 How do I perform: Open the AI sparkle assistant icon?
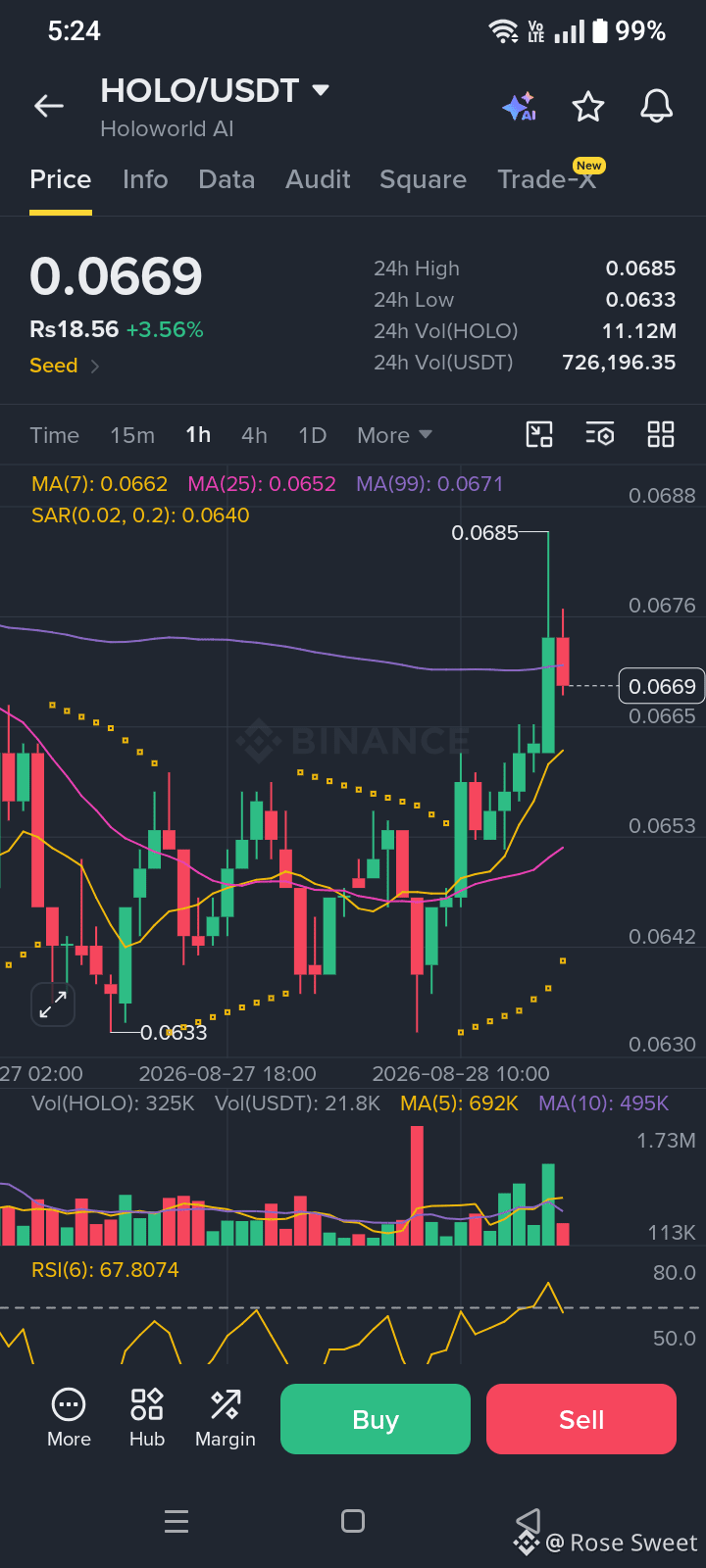coord(519,106)
